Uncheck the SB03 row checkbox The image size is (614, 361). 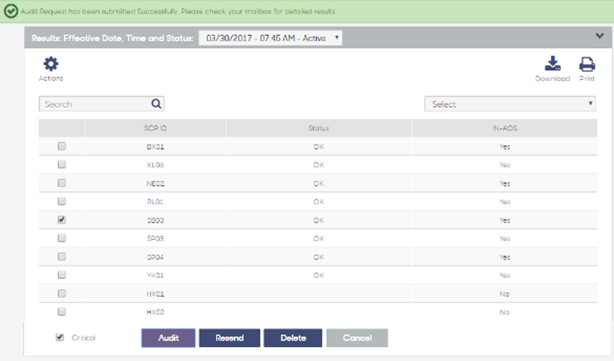(61, 220)
